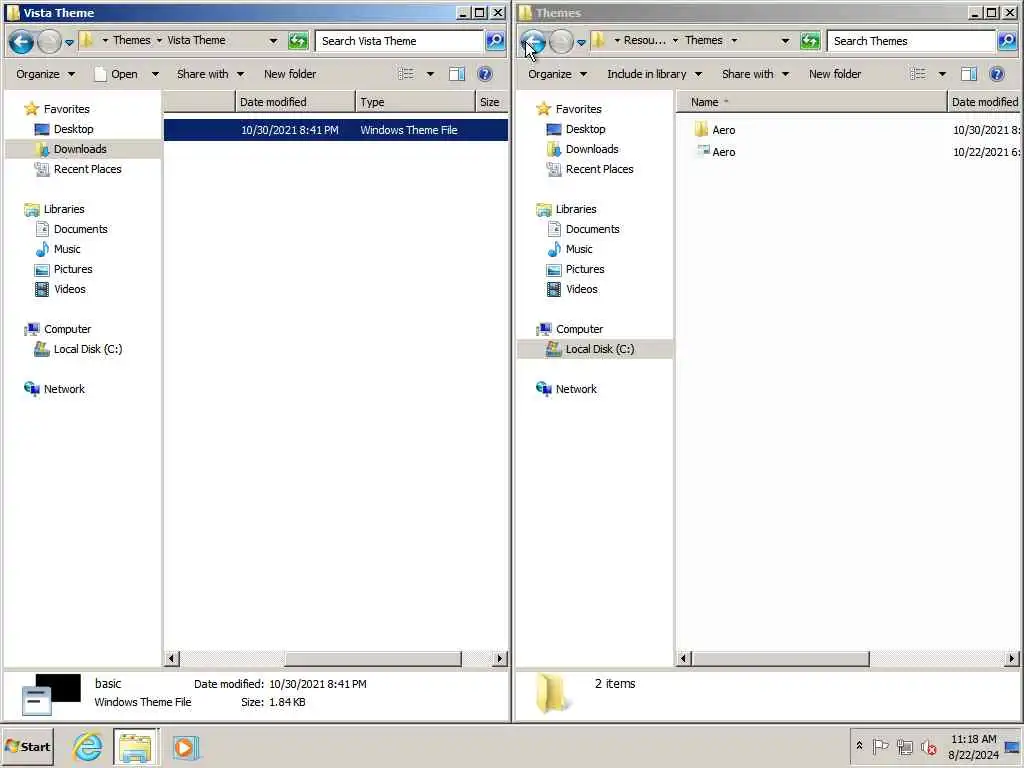Viewport: 1024px width, 768px height.
Task: Focus the Search Vista Theme field
Action: (400, 40)
